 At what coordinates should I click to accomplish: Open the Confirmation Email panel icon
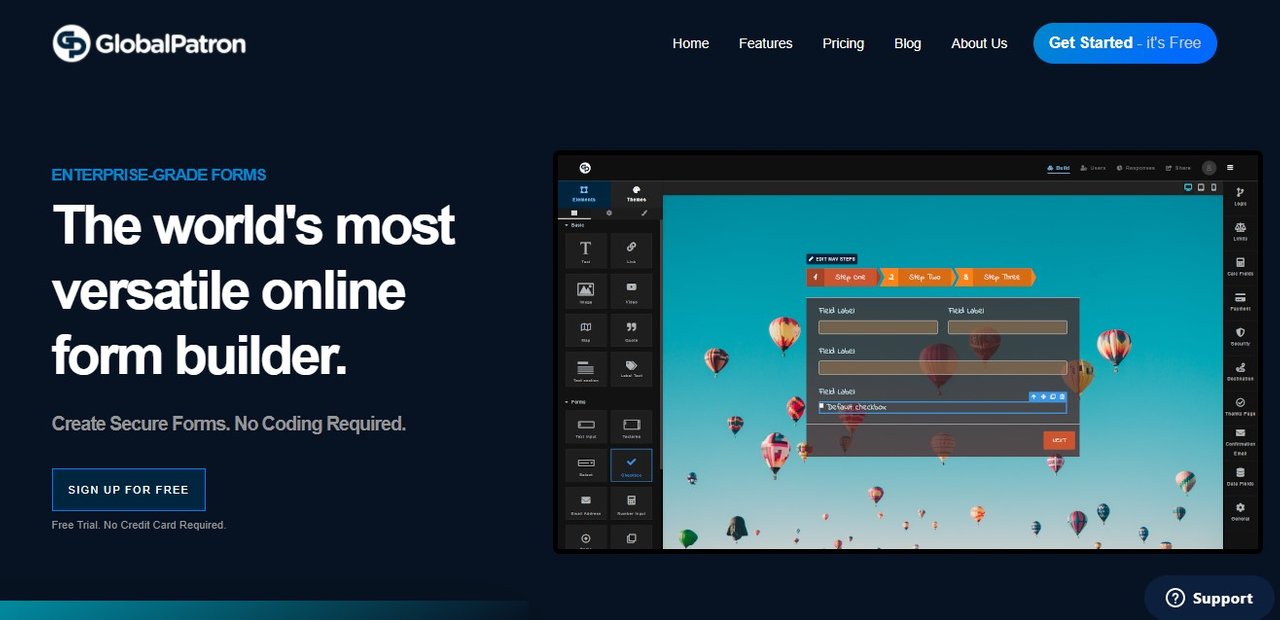tap(1240, 441)
